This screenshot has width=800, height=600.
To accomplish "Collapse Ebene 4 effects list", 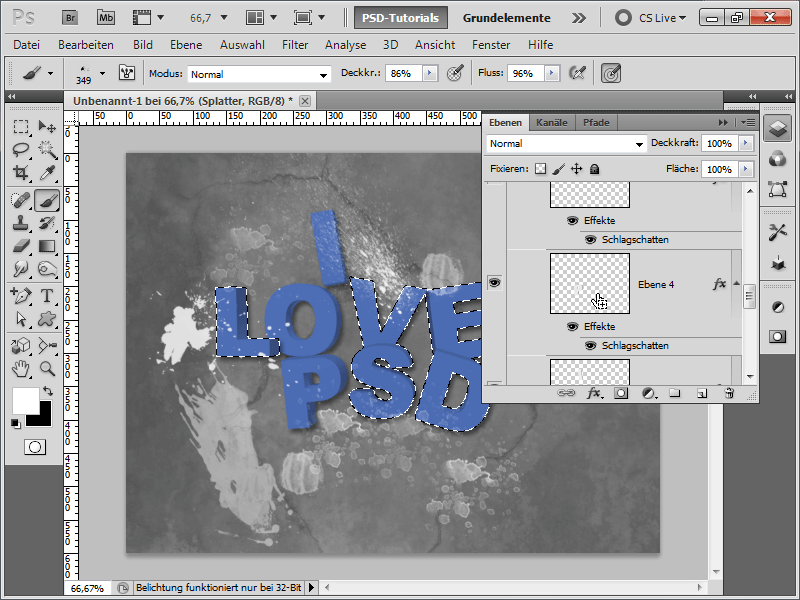I will tap(737, 283).
